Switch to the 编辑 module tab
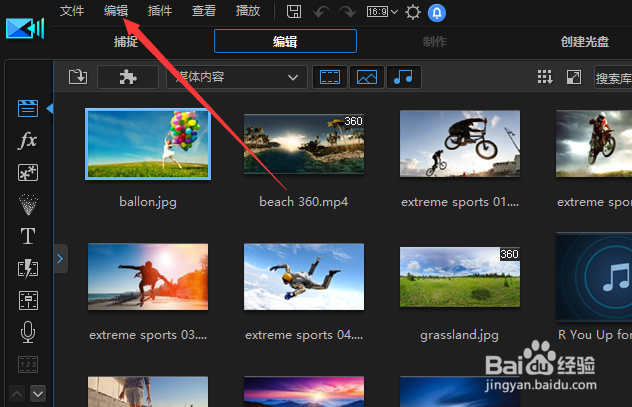The height and width of the screenshot is (407, 632). [285, 41]
